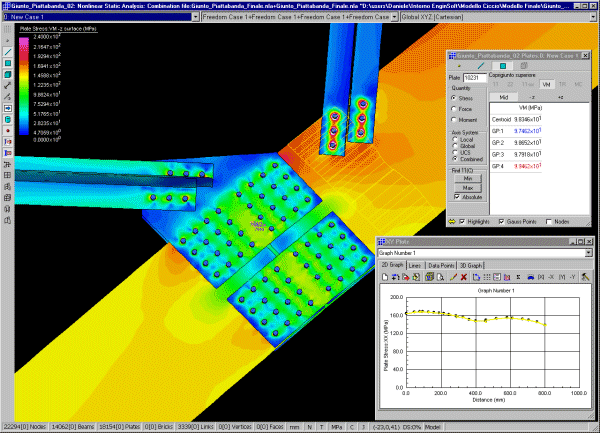Screen dimensions: 600x433
Task: Select the plate element tool in left toolbar
Action: [8, 63]
